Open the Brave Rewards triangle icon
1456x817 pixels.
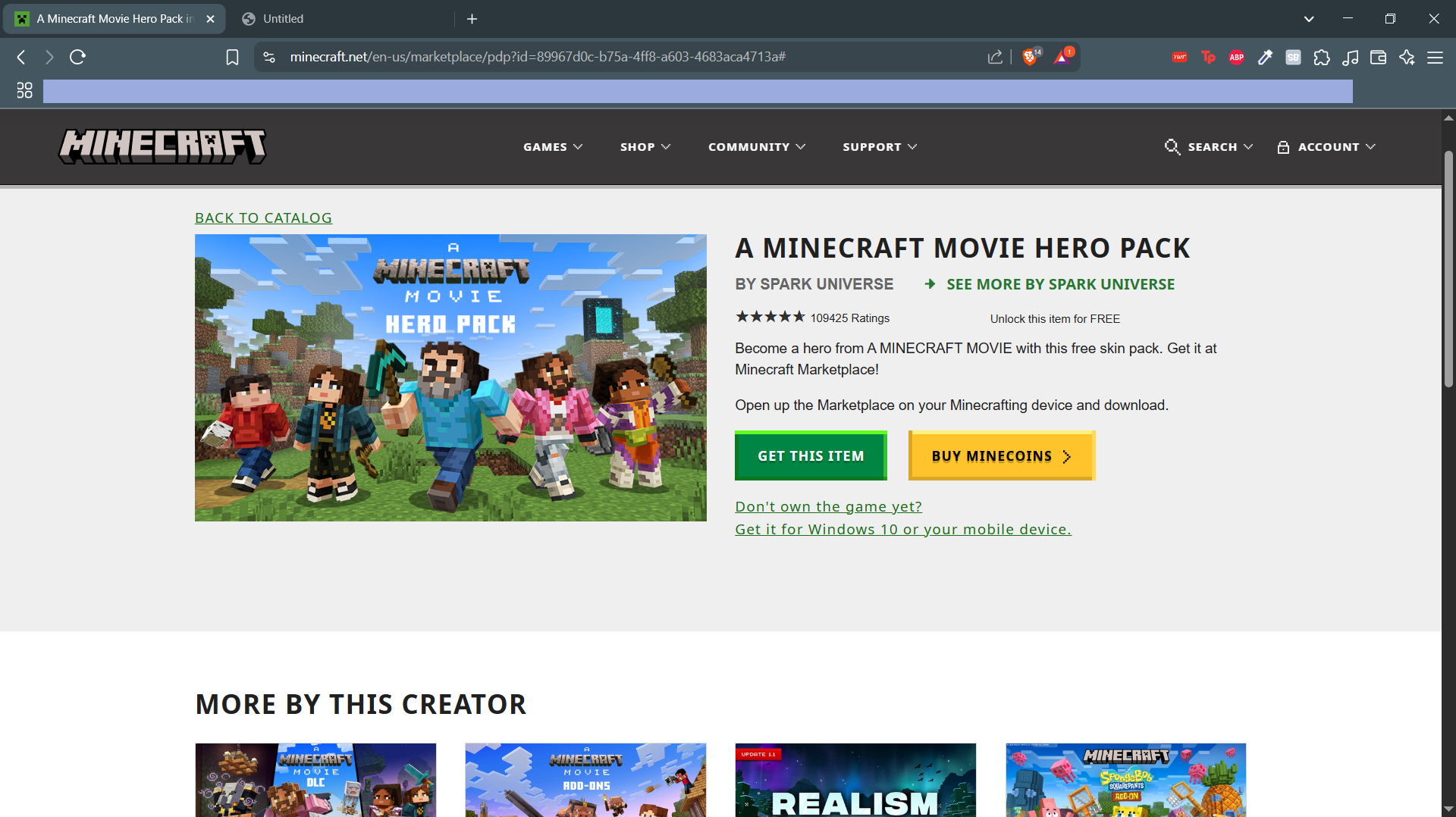(1062, 57)
